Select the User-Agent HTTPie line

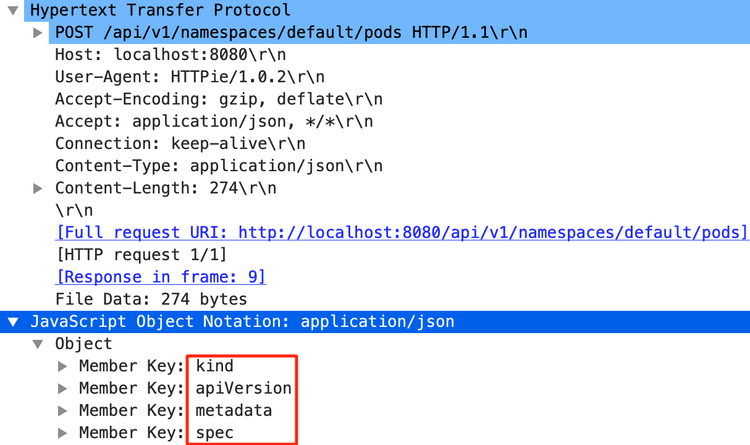[x=189, y=76]
